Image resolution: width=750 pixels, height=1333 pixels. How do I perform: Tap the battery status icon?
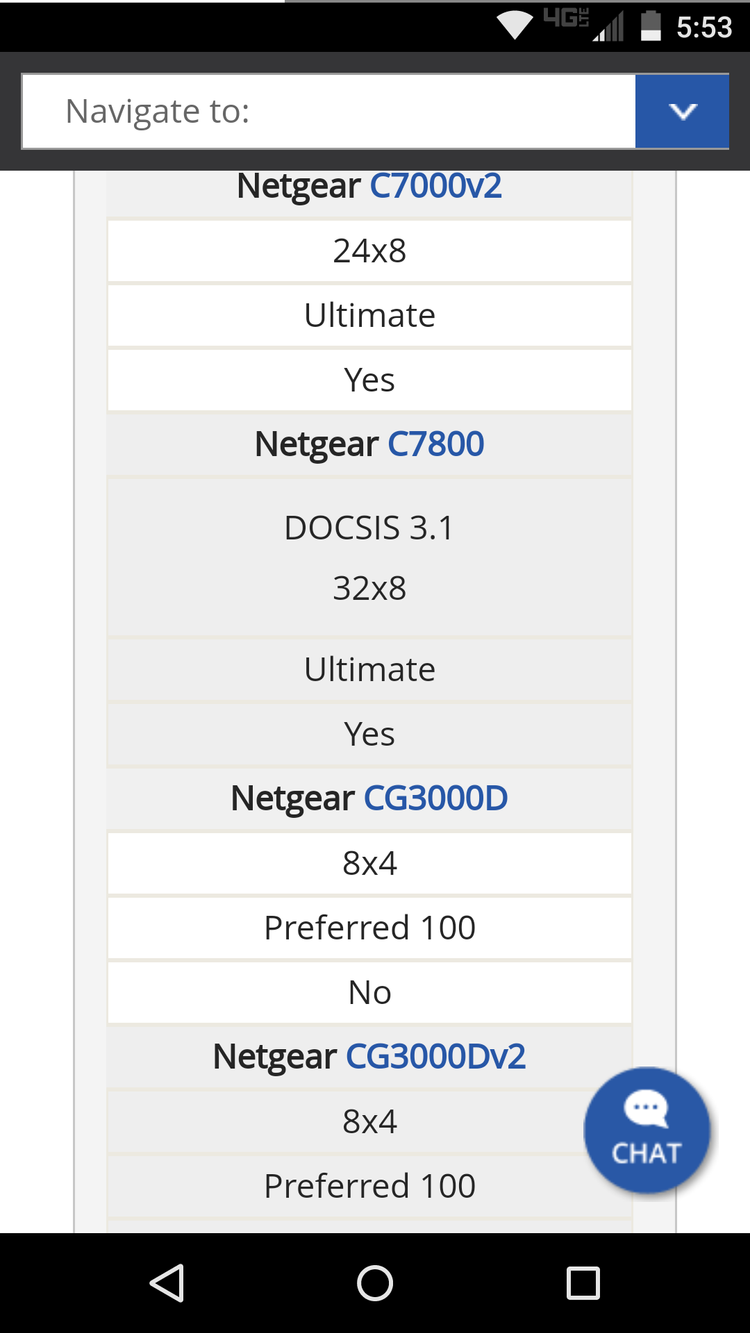pyautogui.click(x=651, y=26)
